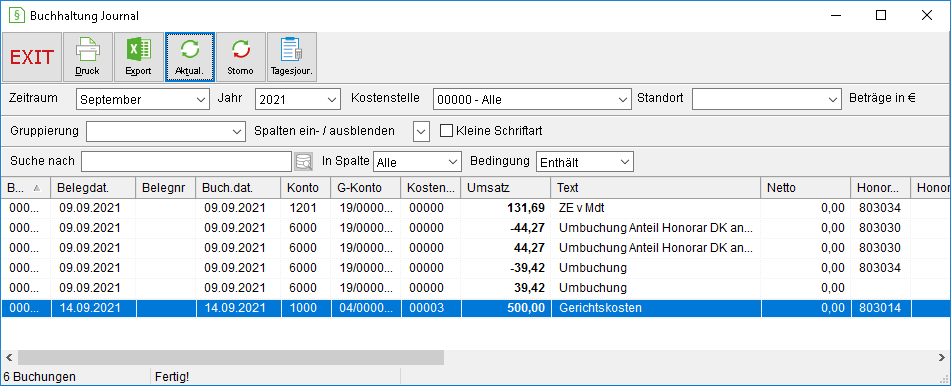
Task: Expand Spalten ein- / ausblenden dropdown
Action: (421, 131)
